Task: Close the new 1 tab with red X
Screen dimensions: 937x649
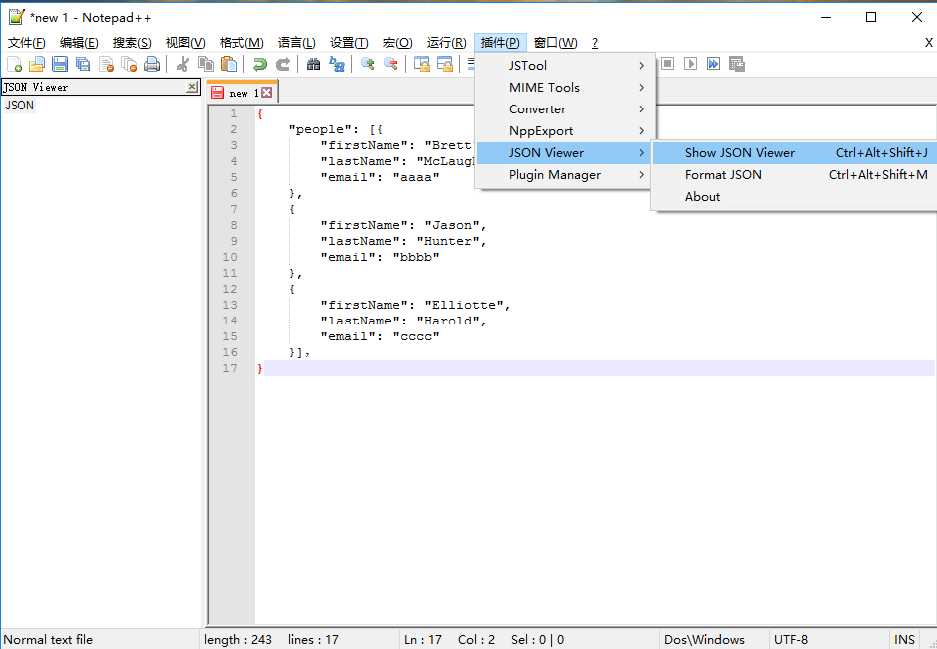Action: coord(267,93)
